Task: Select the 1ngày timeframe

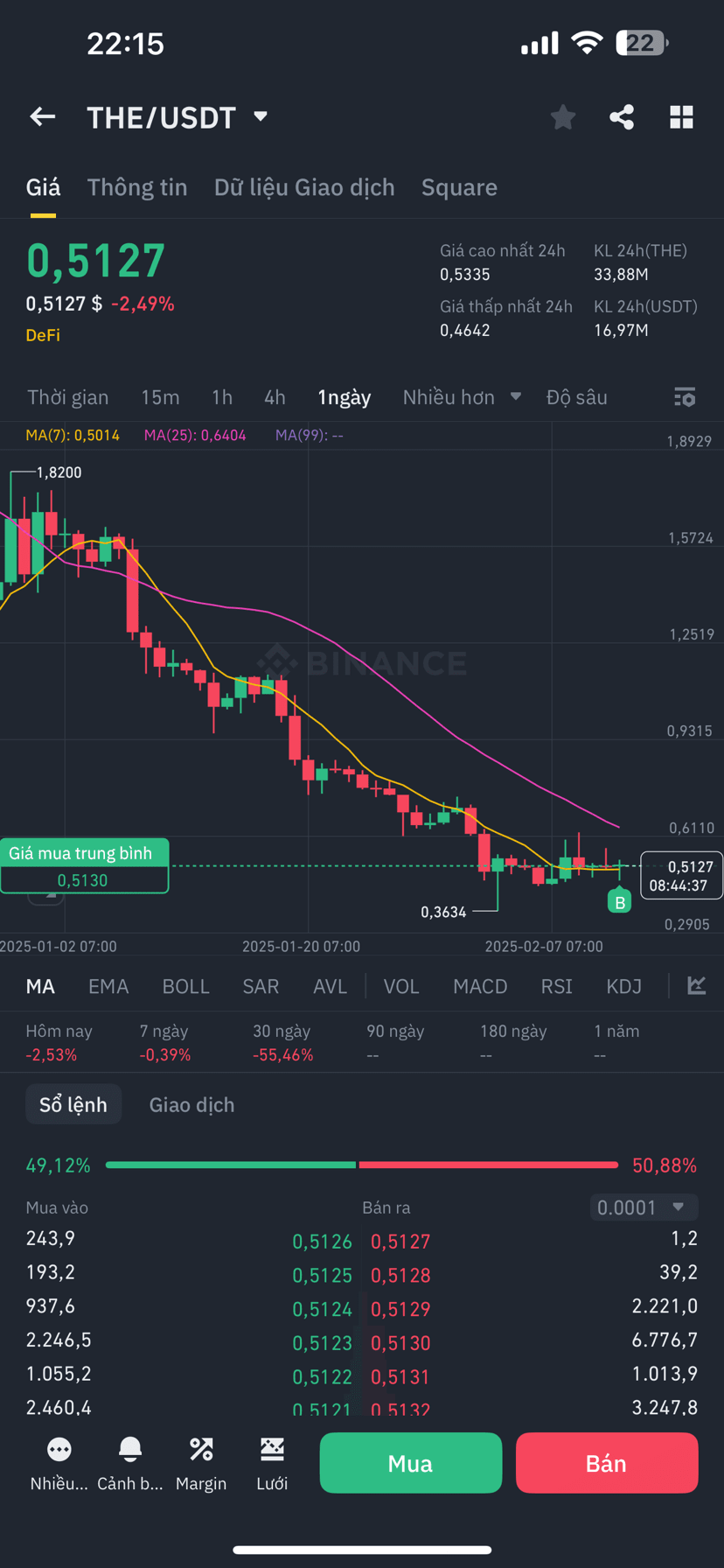Action: pyautogui.click(x=345, y=397)
